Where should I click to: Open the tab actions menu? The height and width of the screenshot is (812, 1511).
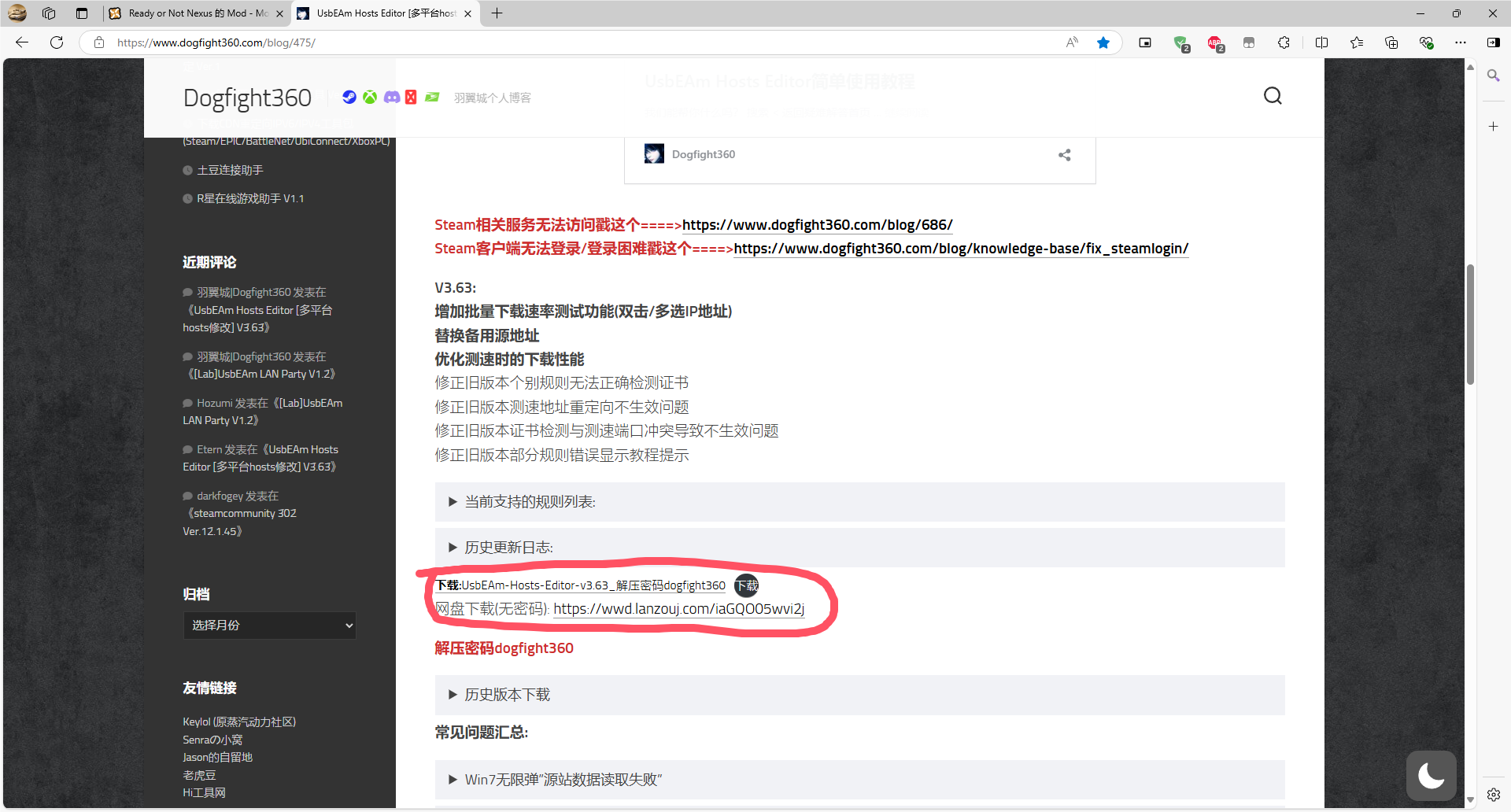point(82,13)
